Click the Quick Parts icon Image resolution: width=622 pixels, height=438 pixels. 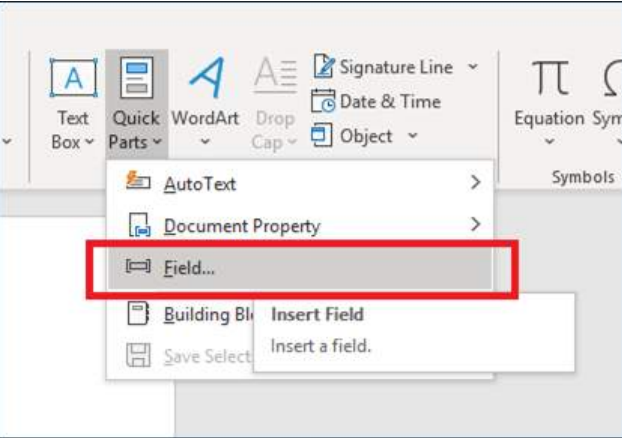tap(136, 79)
